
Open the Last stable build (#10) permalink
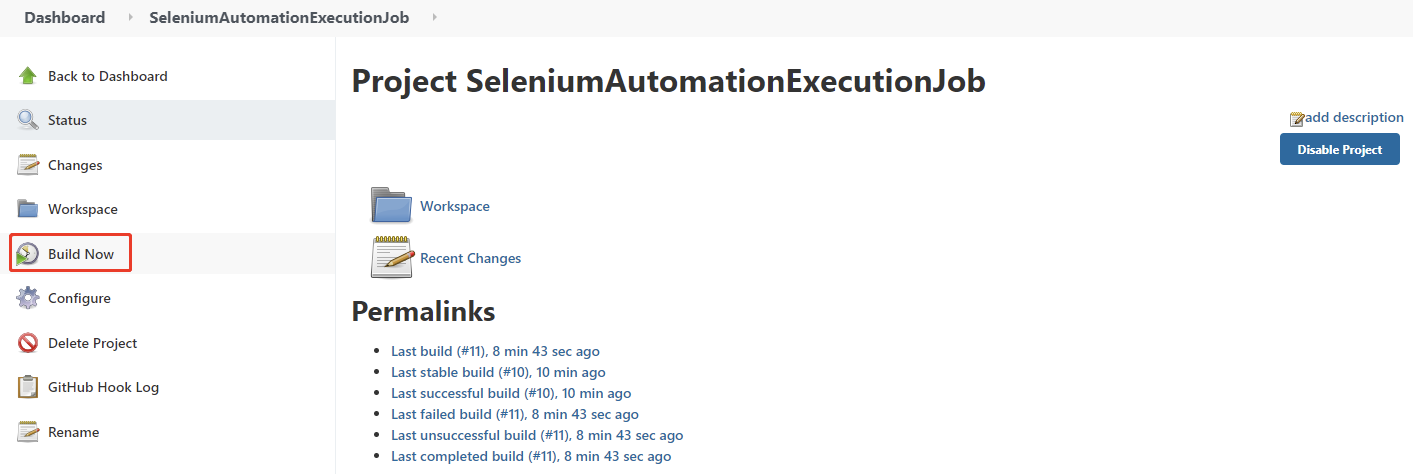click(x=498, y=372)
